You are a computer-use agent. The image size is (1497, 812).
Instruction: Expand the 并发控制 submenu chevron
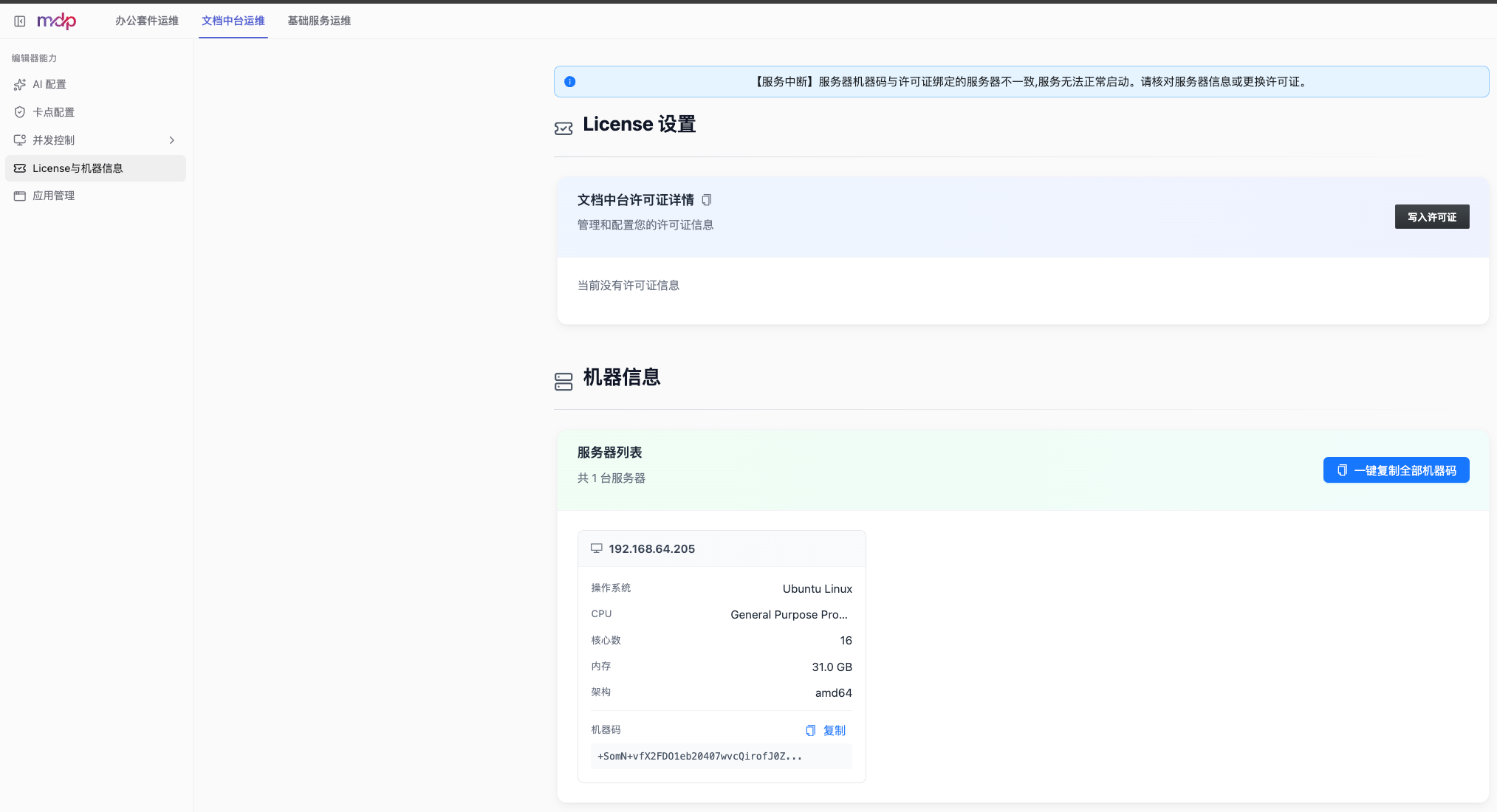tap(172, 140)
